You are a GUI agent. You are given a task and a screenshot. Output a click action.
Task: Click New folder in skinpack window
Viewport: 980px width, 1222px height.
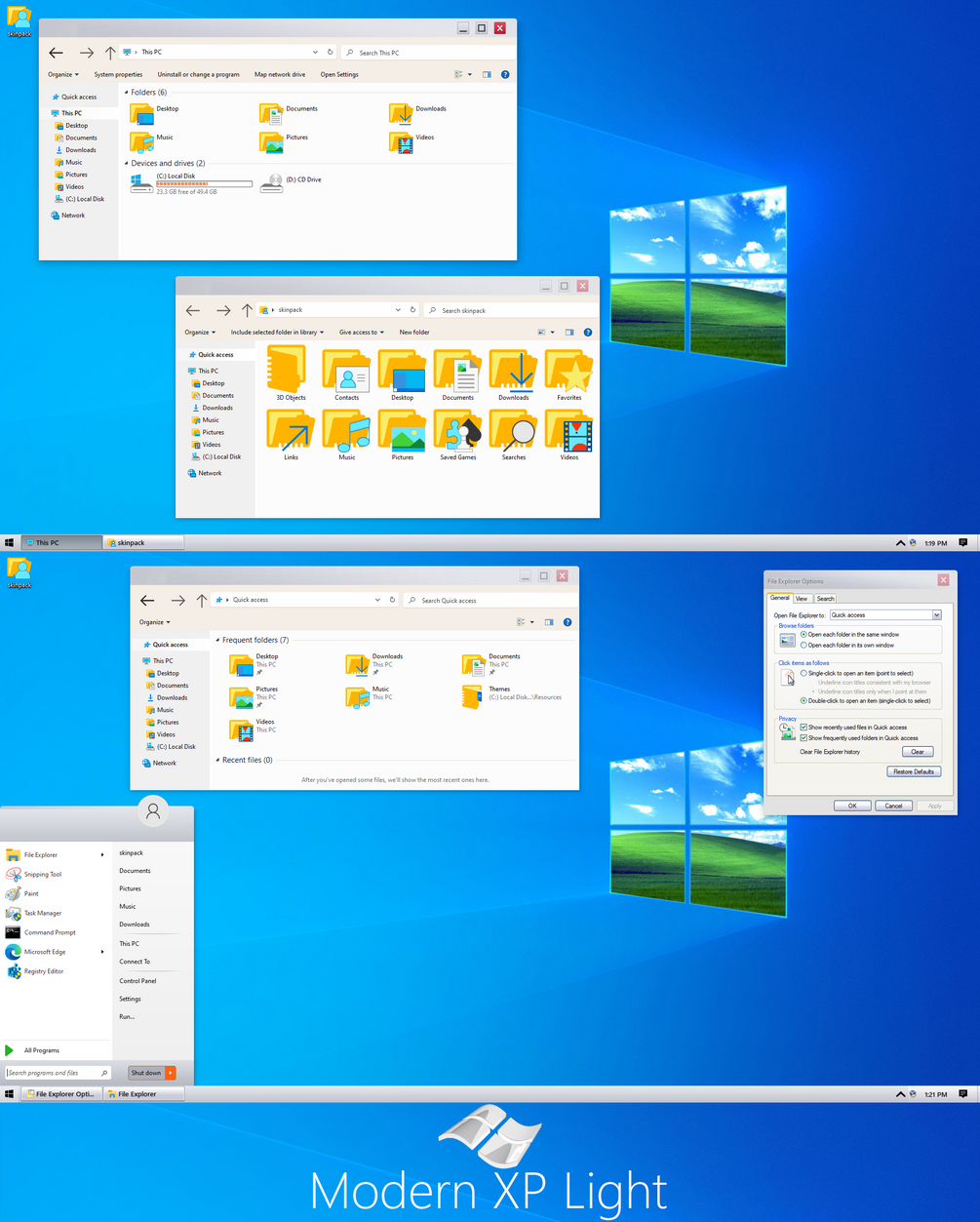pos(414,333)
